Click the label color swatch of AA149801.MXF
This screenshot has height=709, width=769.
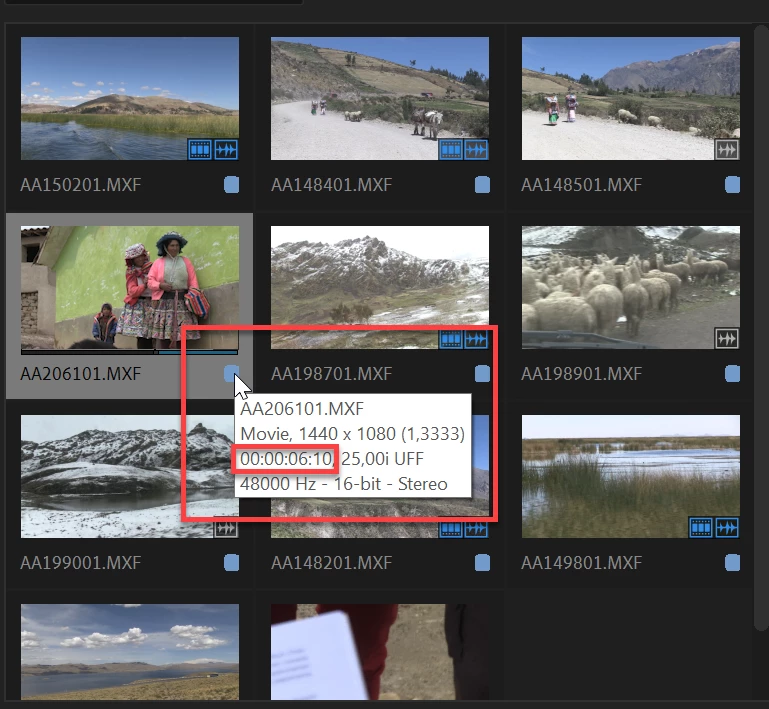pos(733,562)
